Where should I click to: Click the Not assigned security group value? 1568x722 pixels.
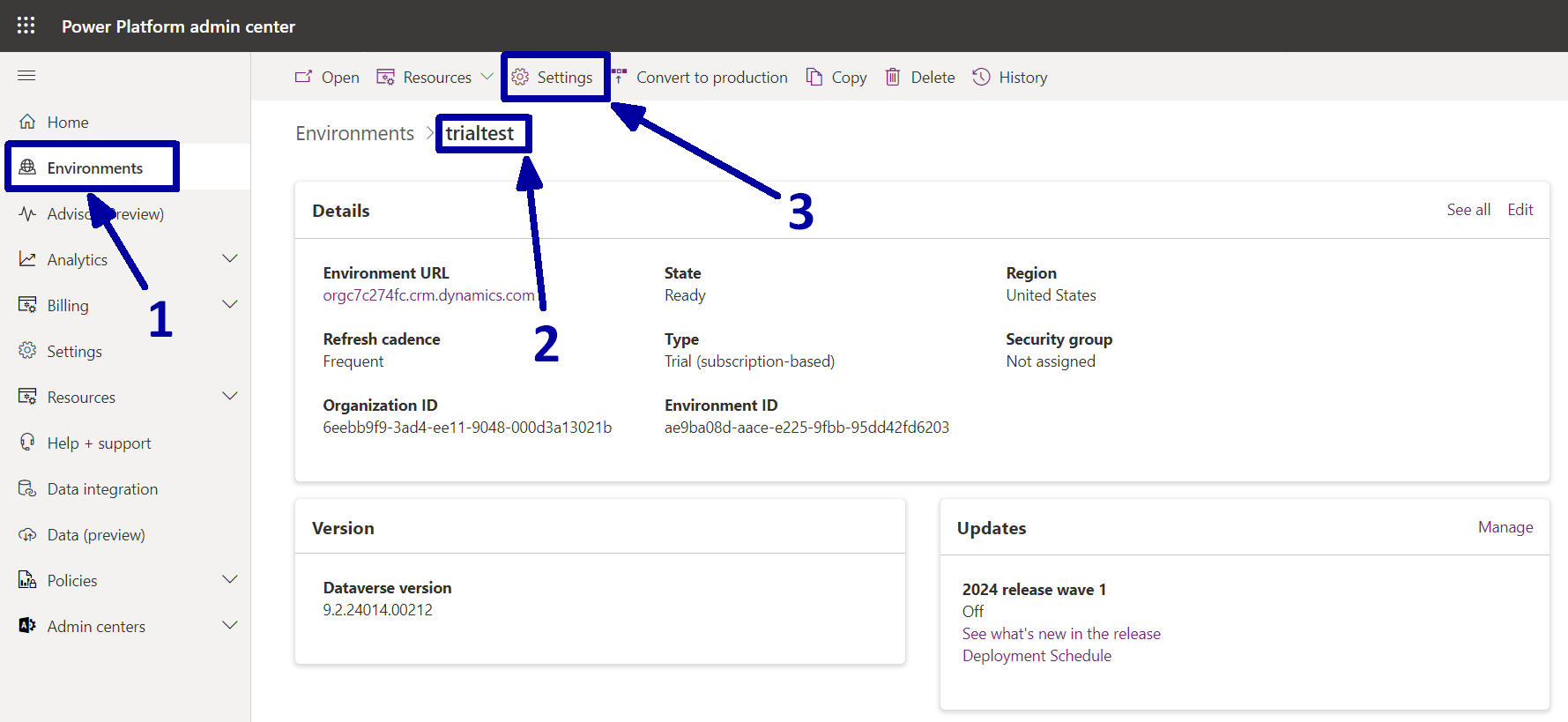1051,361
